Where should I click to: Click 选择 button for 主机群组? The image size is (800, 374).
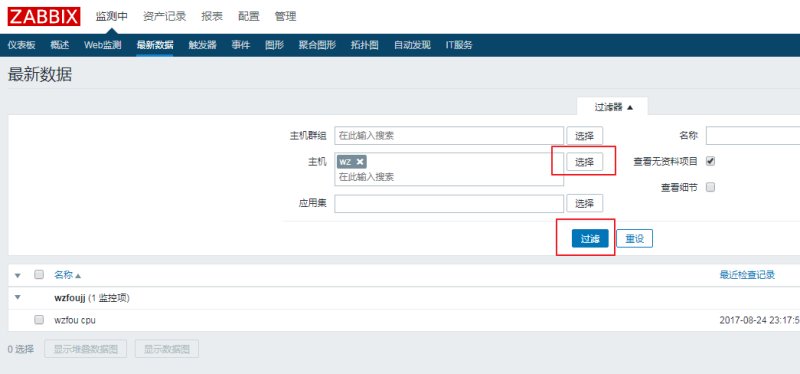pyautogui.click(x=585, y=136)
